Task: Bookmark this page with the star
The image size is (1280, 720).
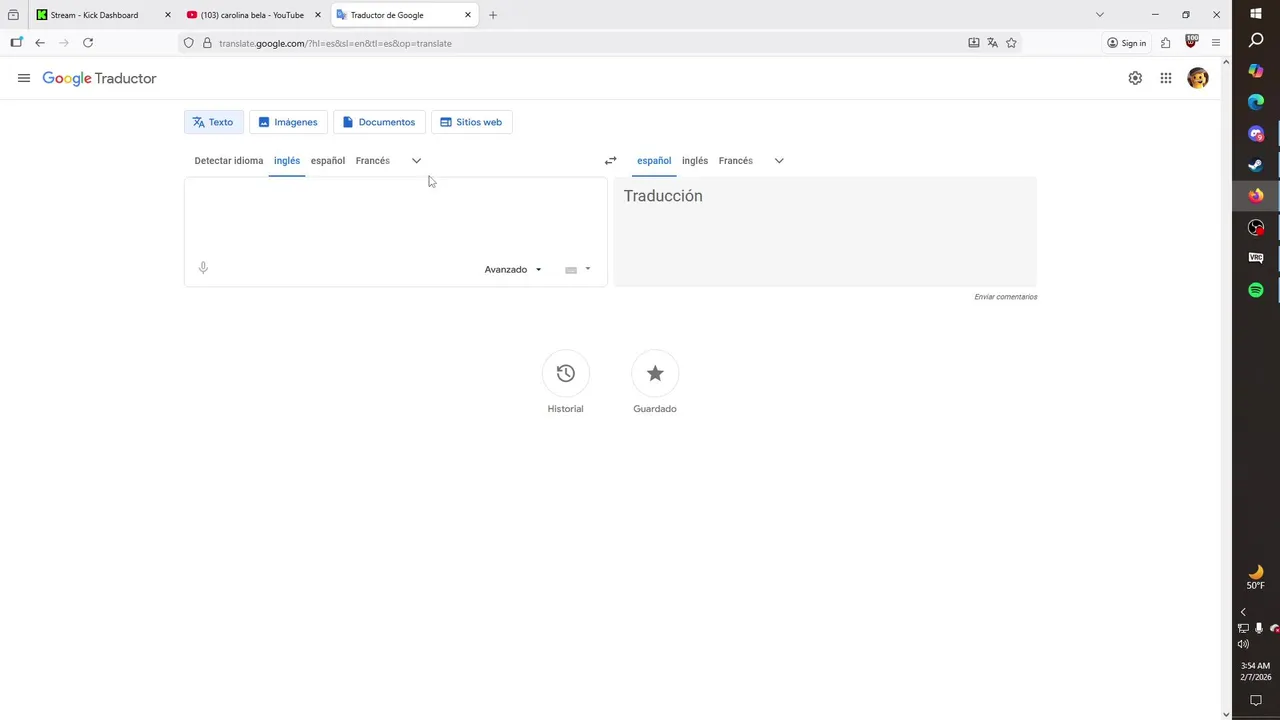Action: [x=1011, y=43]
